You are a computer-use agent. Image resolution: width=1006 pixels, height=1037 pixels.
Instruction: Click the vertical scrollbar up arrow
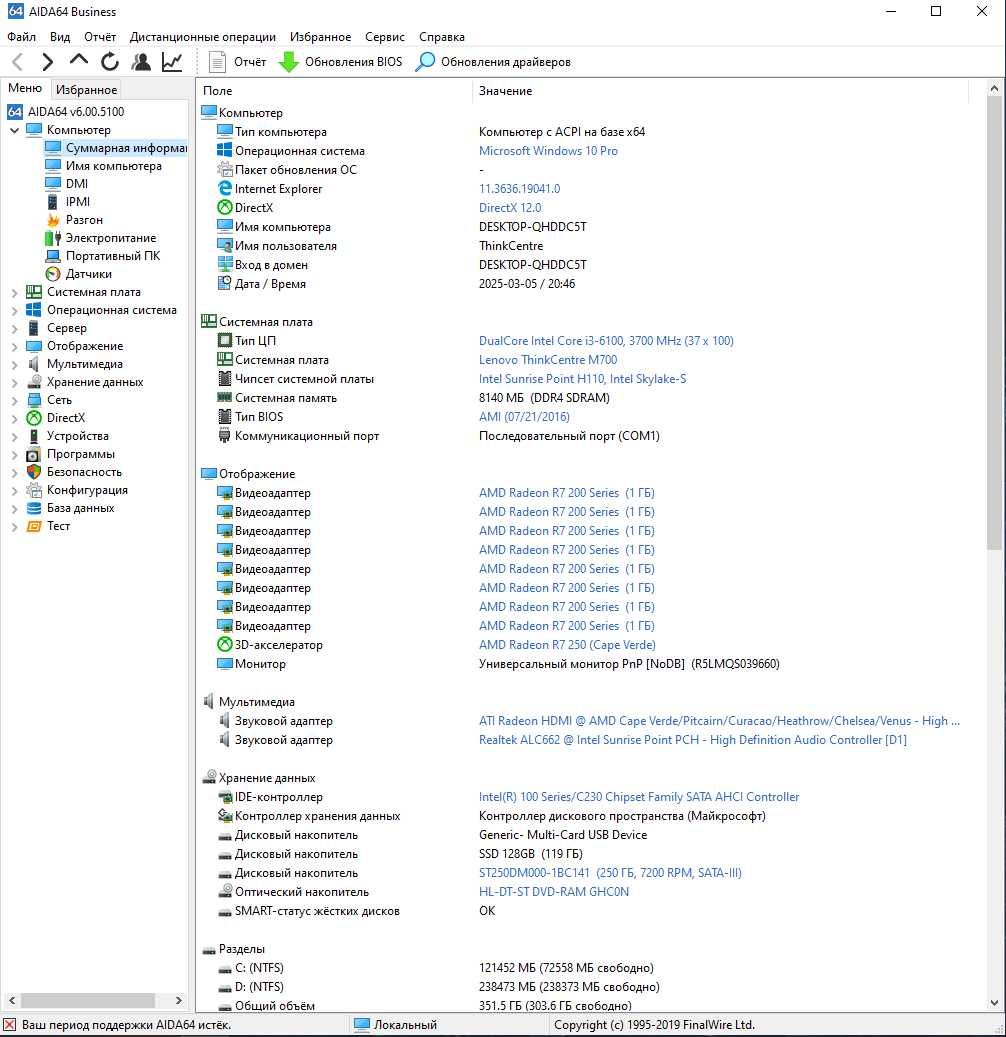point(994,88)
